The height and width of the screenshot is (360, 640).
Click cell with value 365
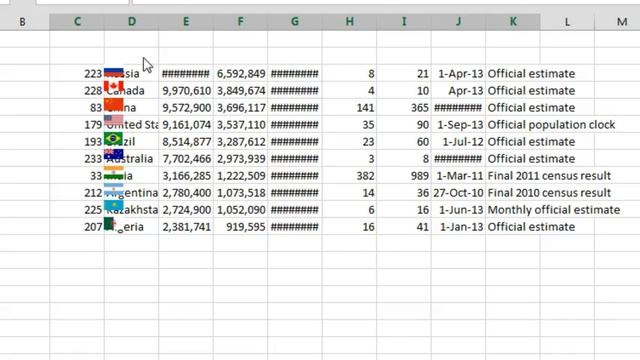tap(404, 108)
